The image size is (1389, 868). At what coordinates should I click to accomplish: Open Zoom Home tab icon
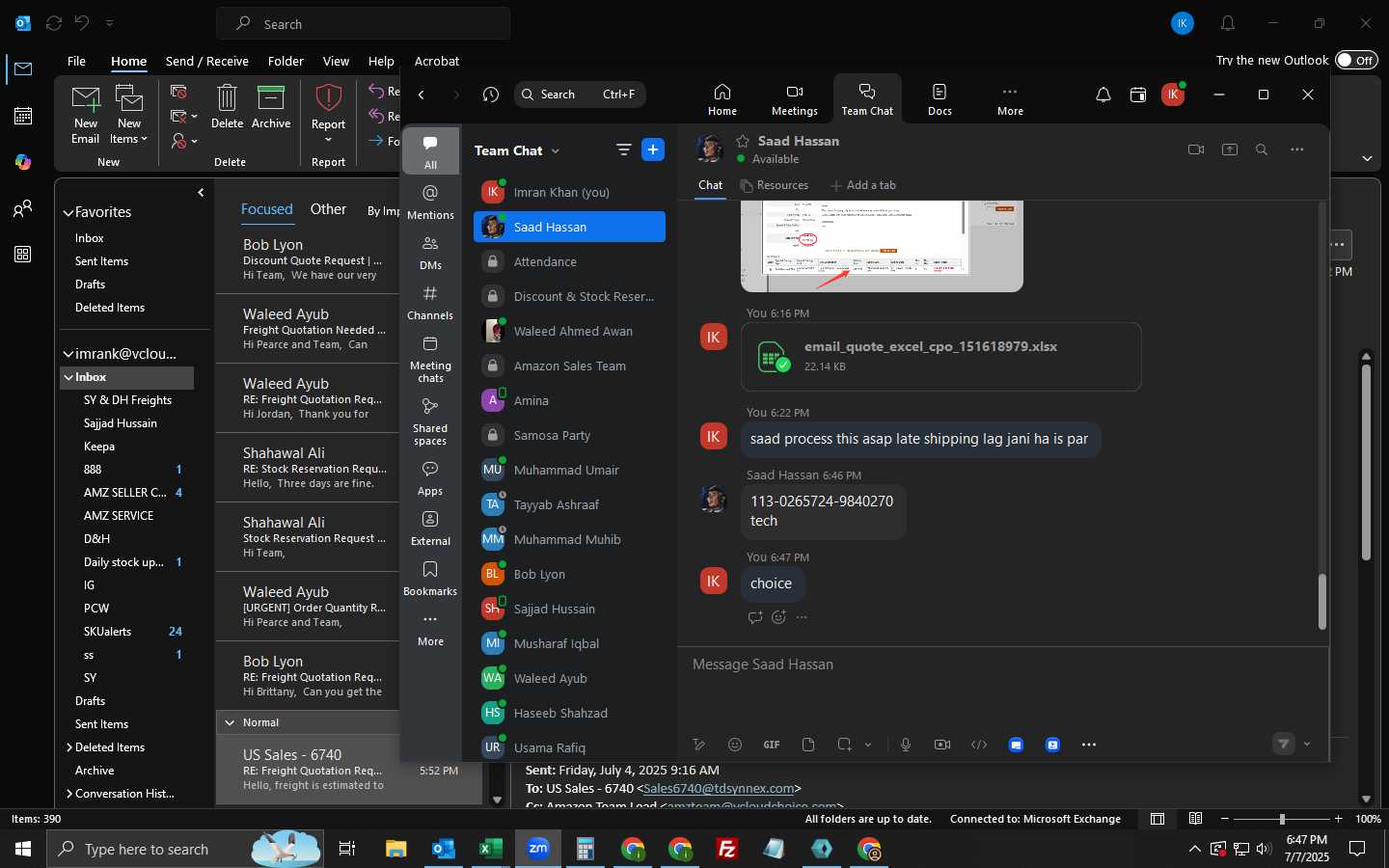[722, 99]
